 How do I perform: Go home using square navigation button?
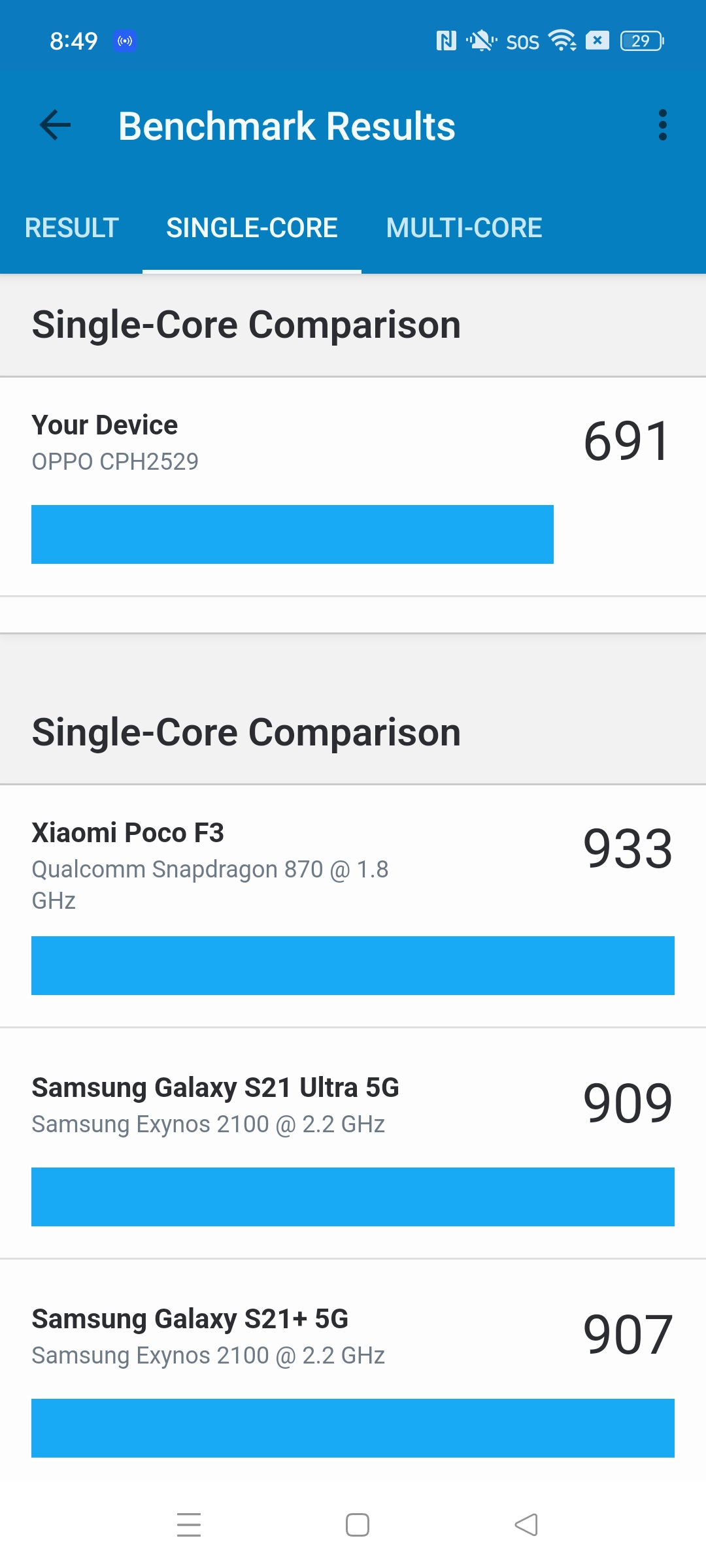point(358,1525)
